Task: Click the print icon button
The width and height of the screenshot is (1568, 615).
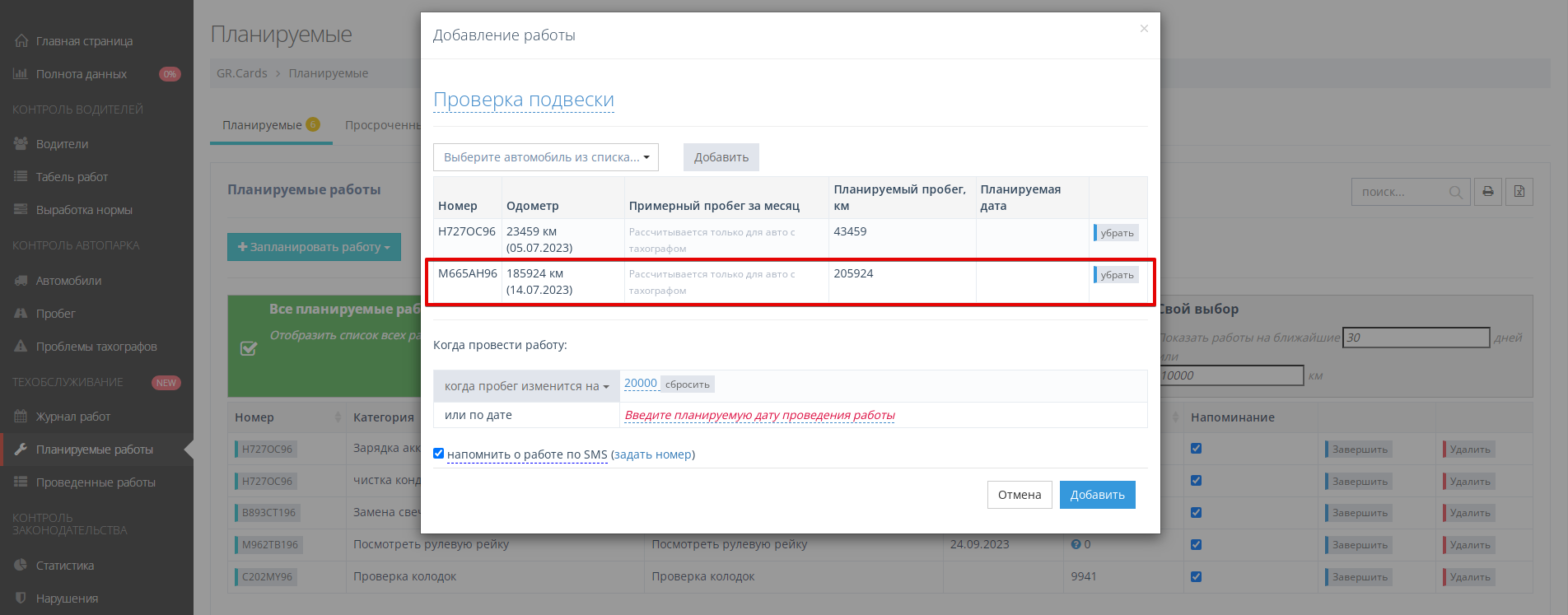Action: (x=1487, y=192)
